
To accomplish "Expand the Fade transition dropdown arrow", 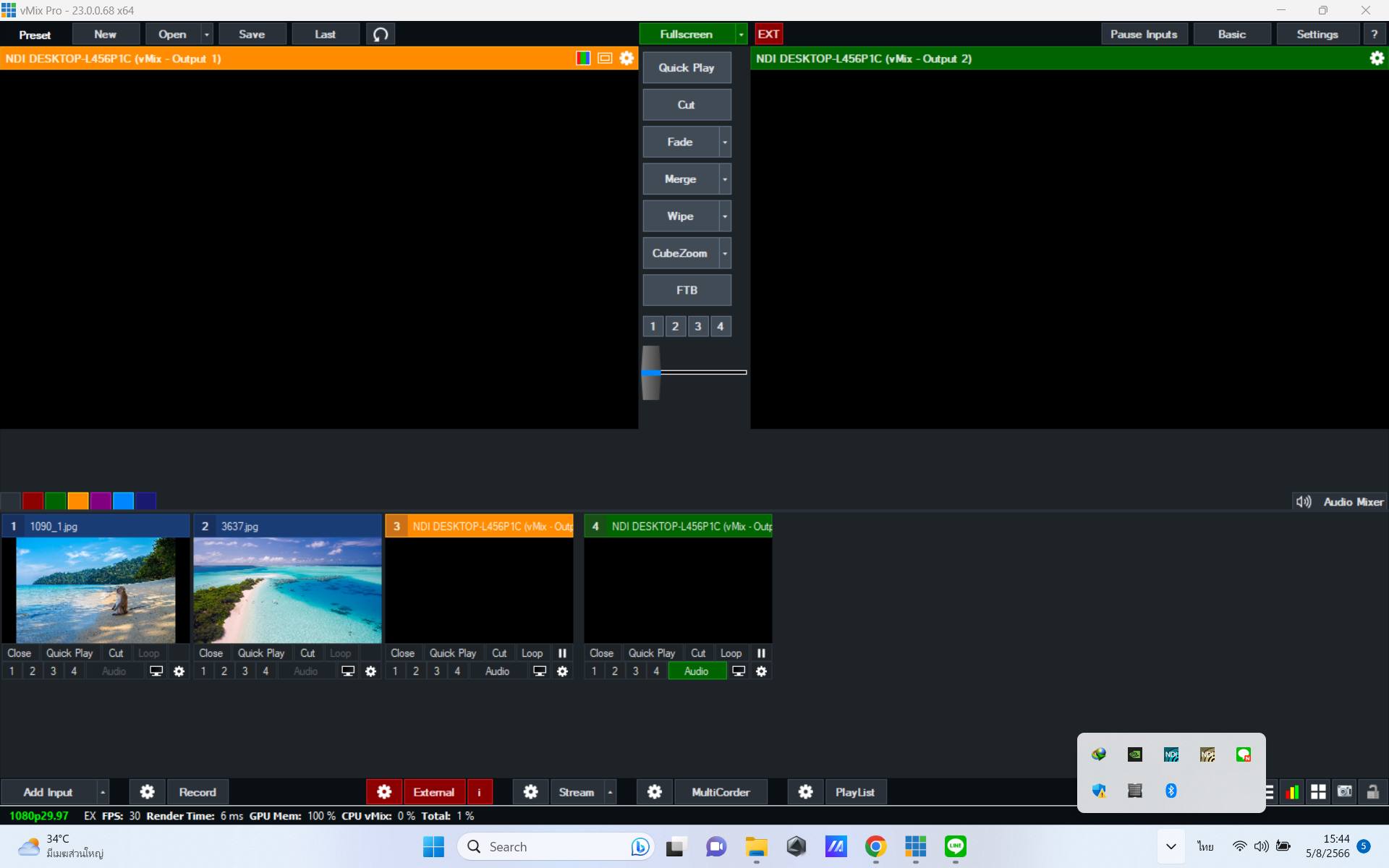I will [725, 142].
